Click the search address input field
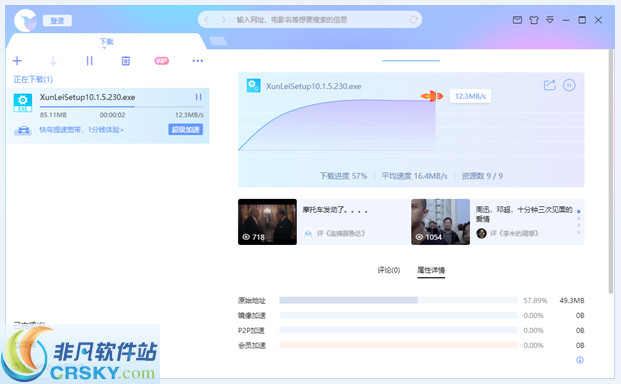621x384 pixels. (292, 19)
